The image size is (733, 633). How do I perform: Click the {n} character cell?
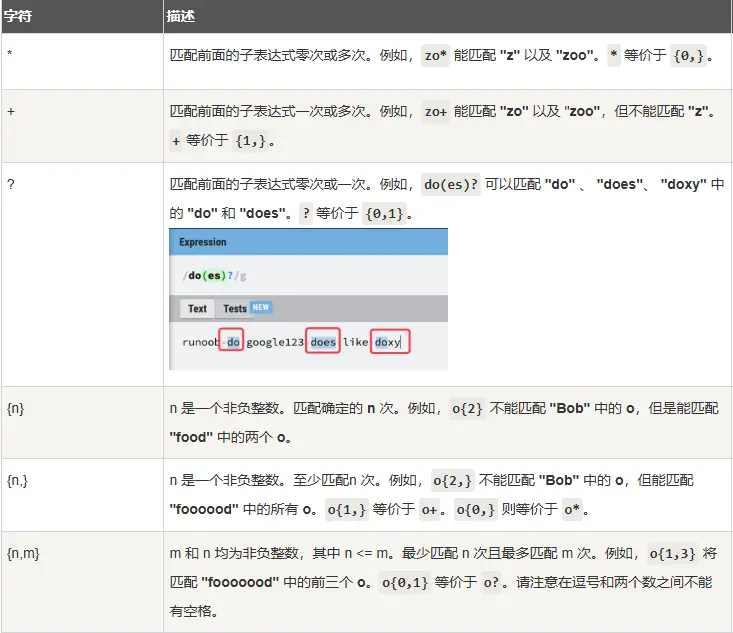click(17, 408)
